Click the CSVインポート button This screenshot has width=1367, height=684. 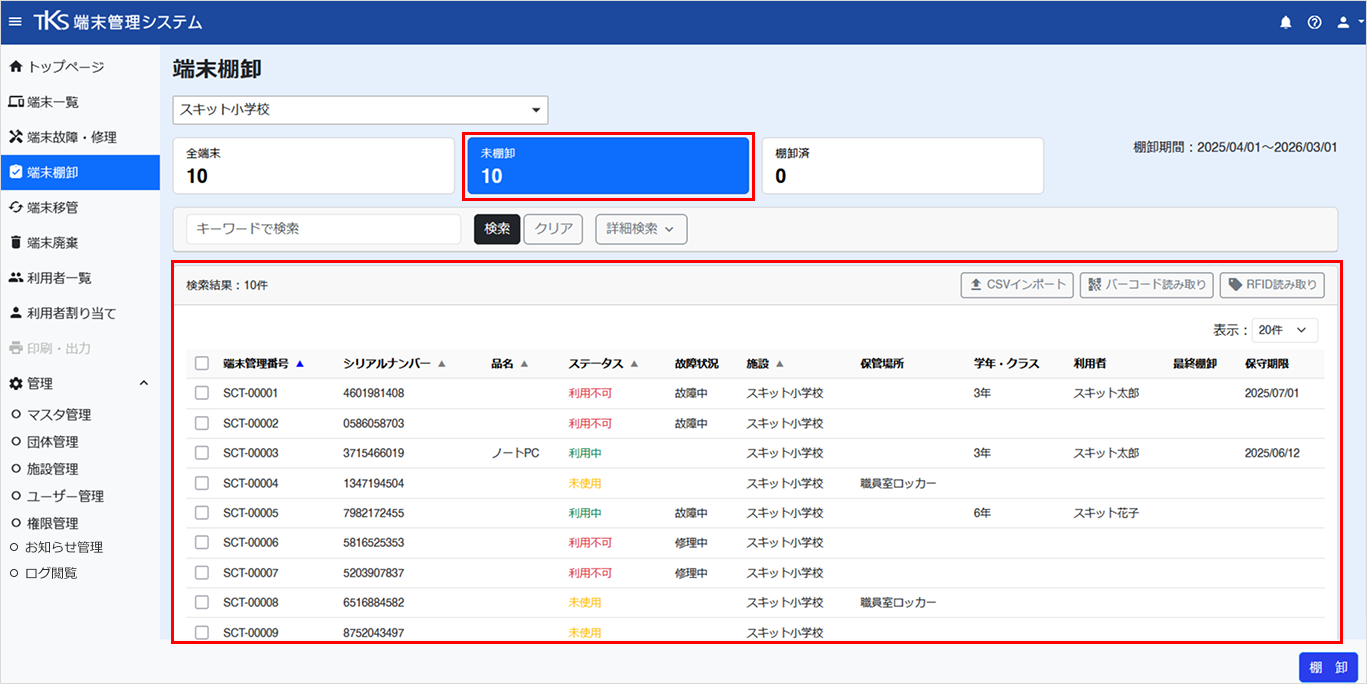click(1017, 285)
